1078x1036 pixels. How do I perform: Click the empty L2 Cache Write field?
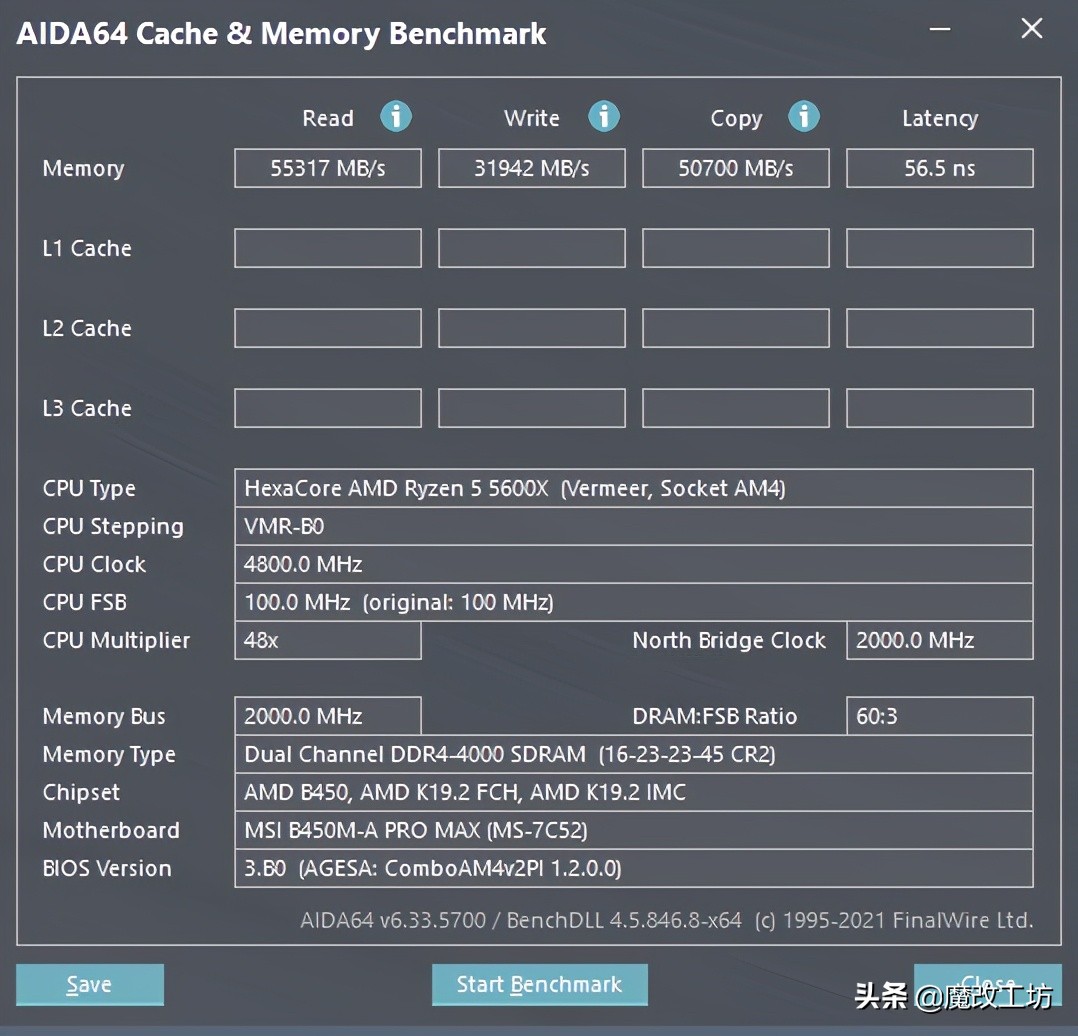point(531,328)
